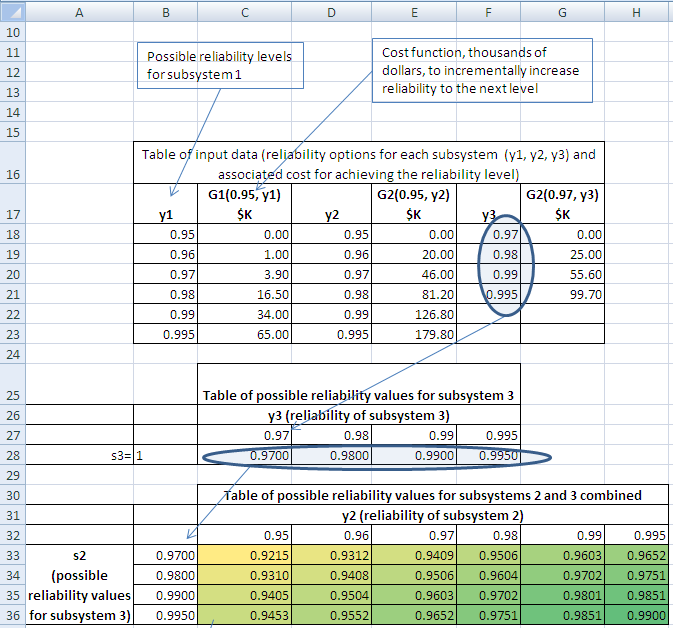This screenshot has height=628, width=673.
Task: Select column B header
Action: click(x=166, y=12)
